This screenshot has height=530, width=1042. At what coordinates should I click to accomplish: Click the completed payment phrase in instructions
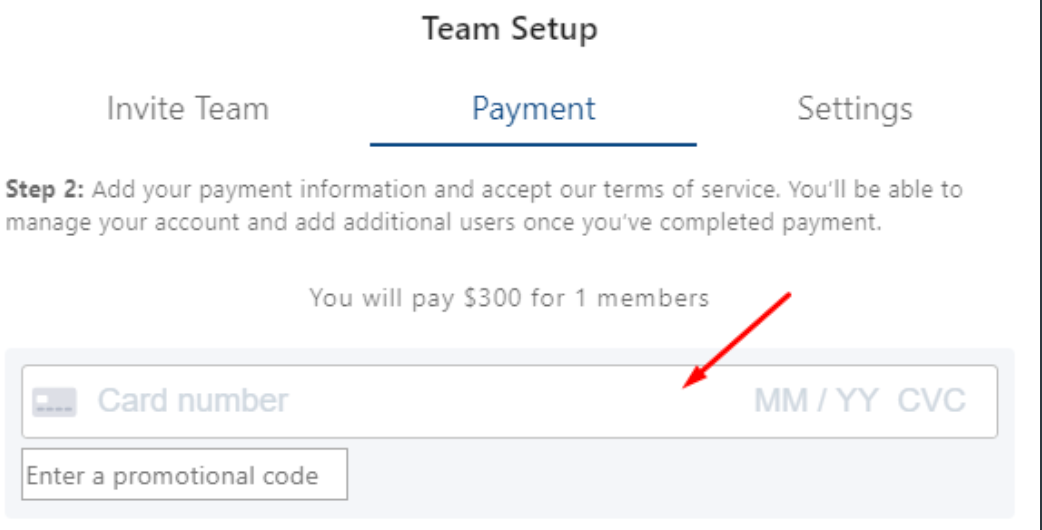(x=770, y=222)
